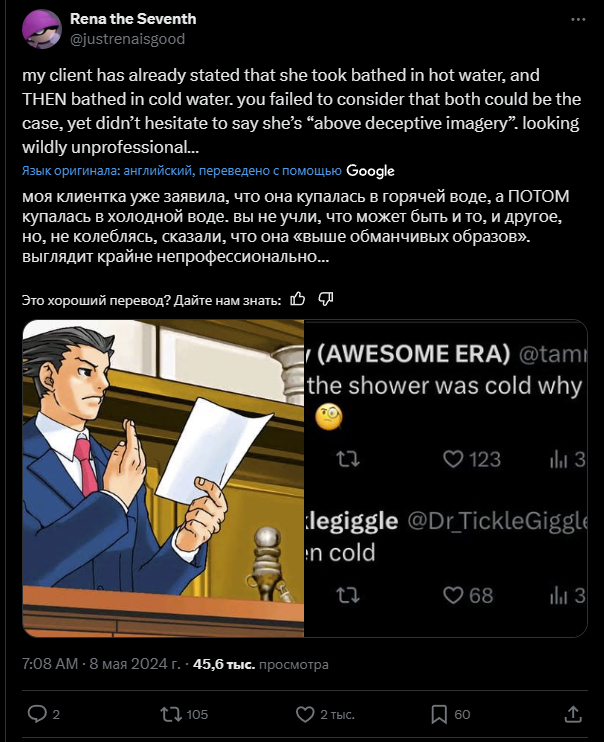Click the repost icon showing 105
Viewport: 604px width, 742px height.
pos(171,714)
